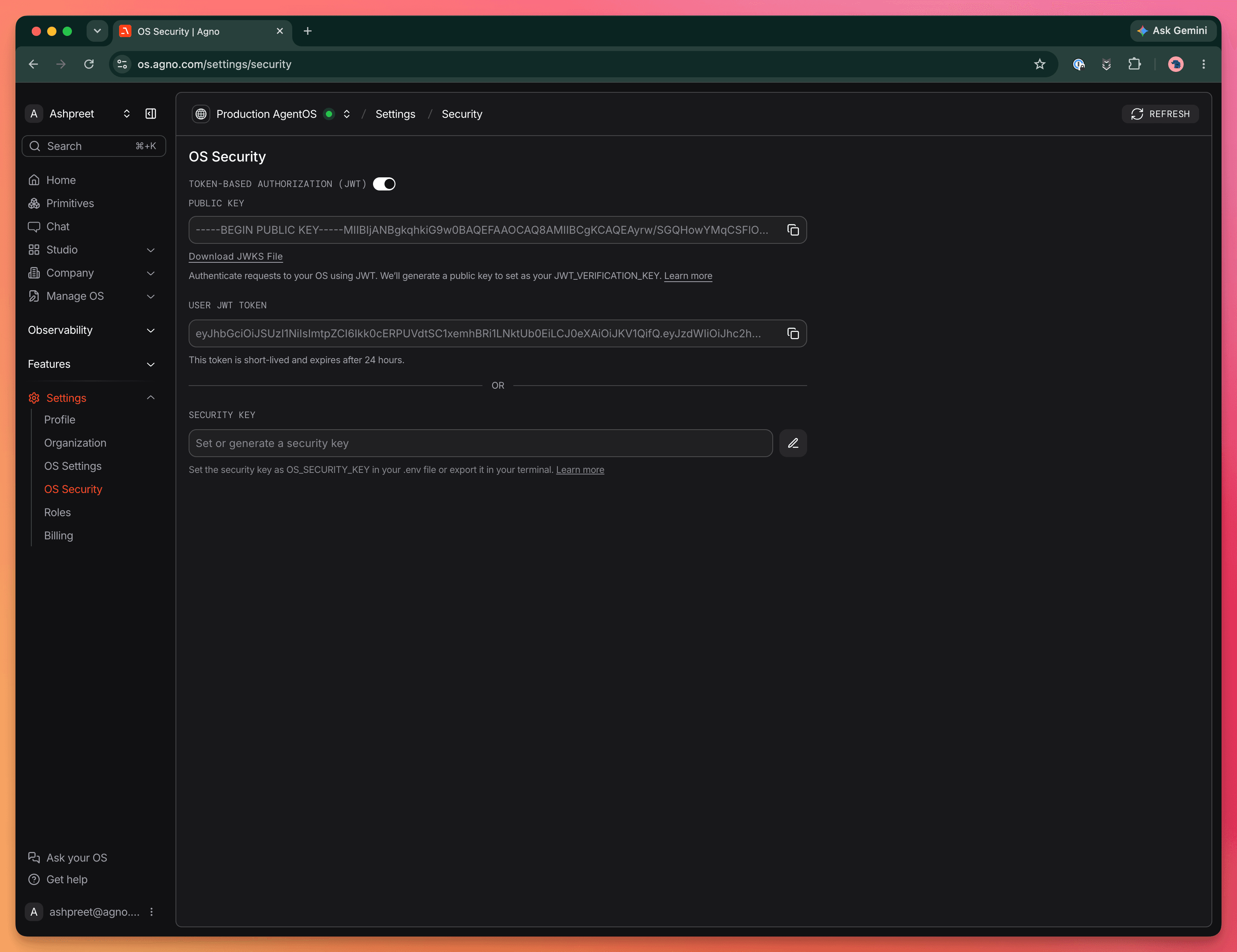Open Learn more link about JWT_VERIFICATION_KEY

coord(688,275)
